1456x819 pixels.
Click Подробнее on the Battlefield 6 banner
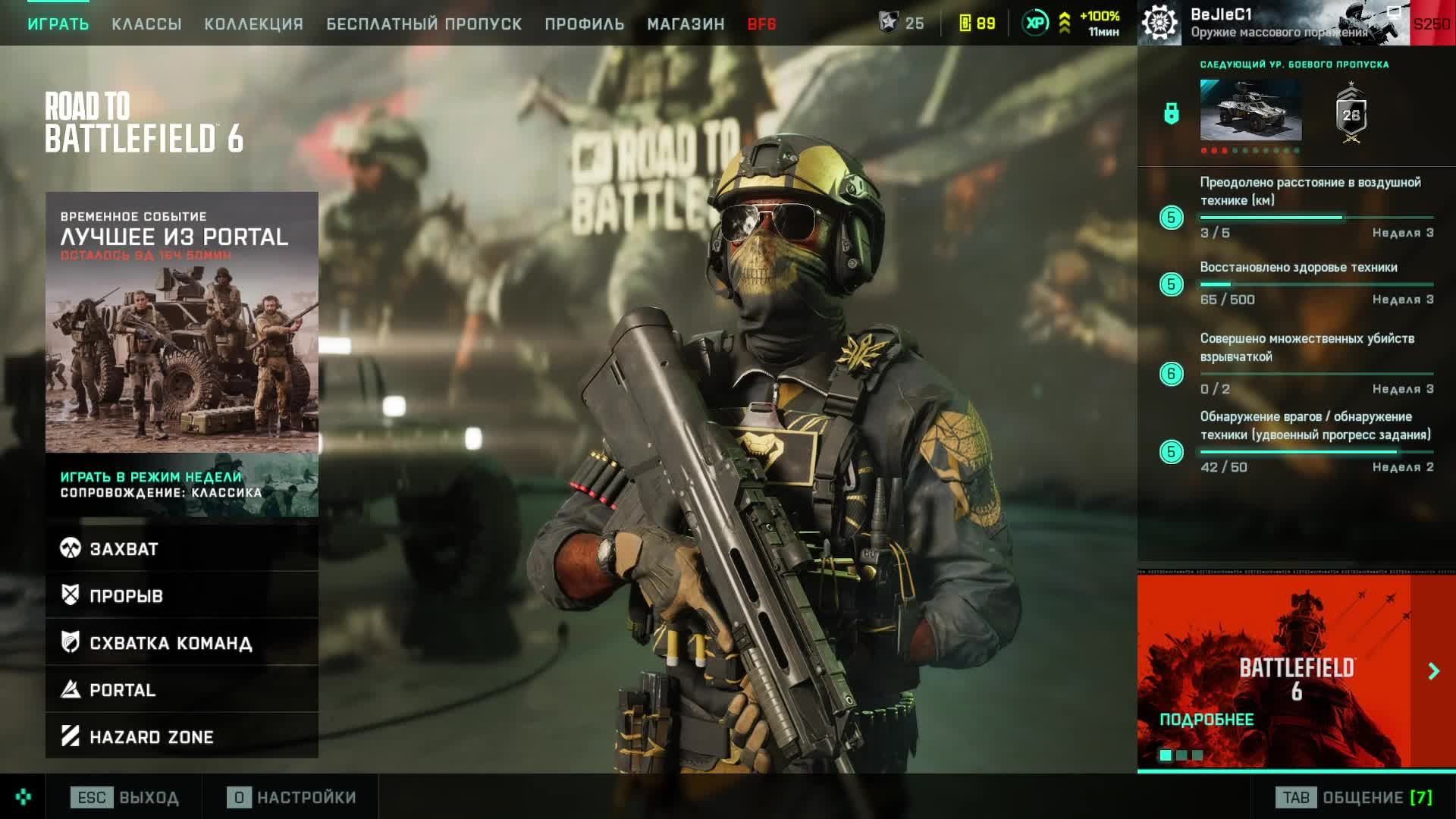(x=1206, y=720)
